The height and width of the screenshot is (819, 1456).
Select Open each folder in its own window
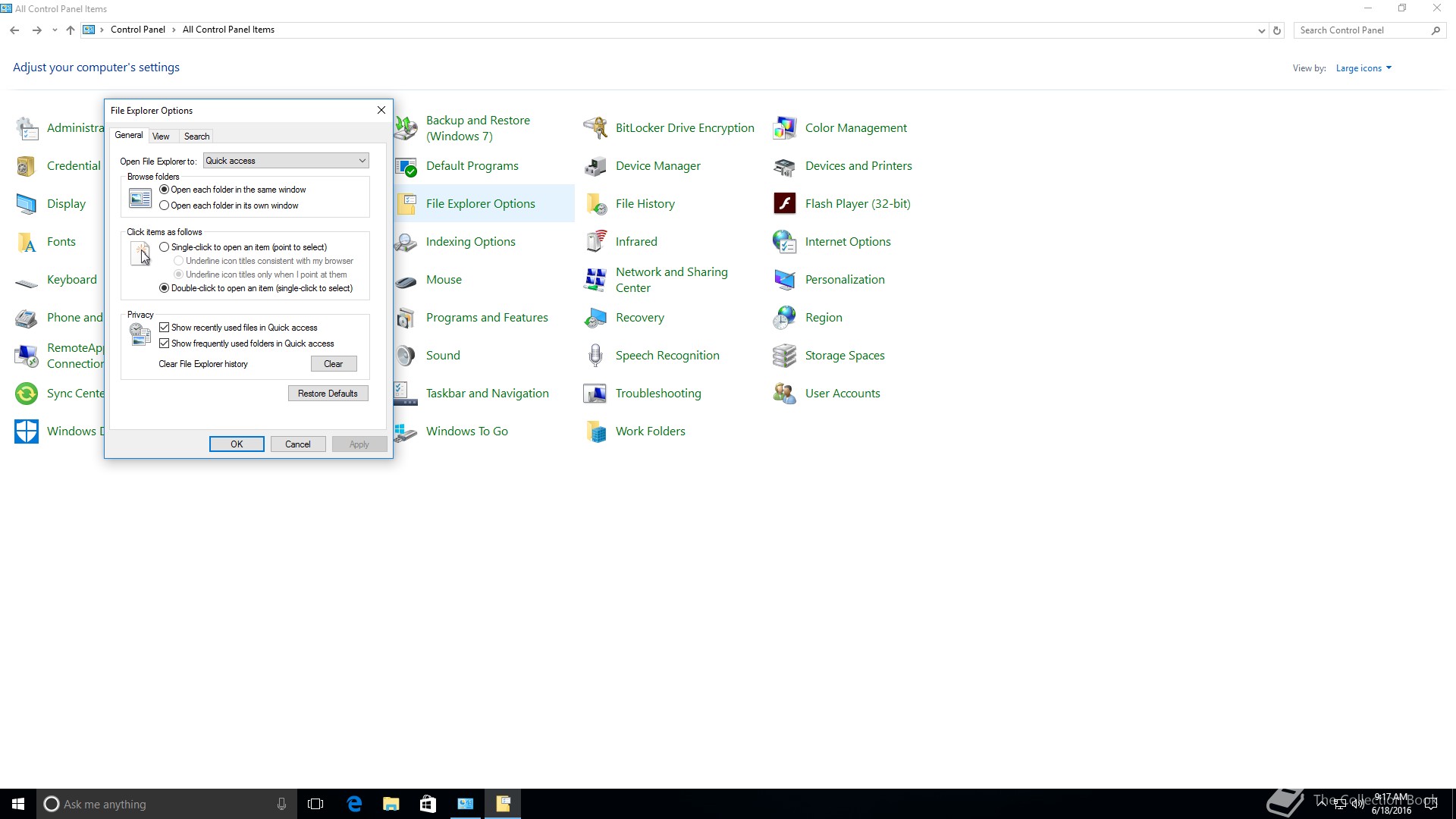[x=164, y=206]
